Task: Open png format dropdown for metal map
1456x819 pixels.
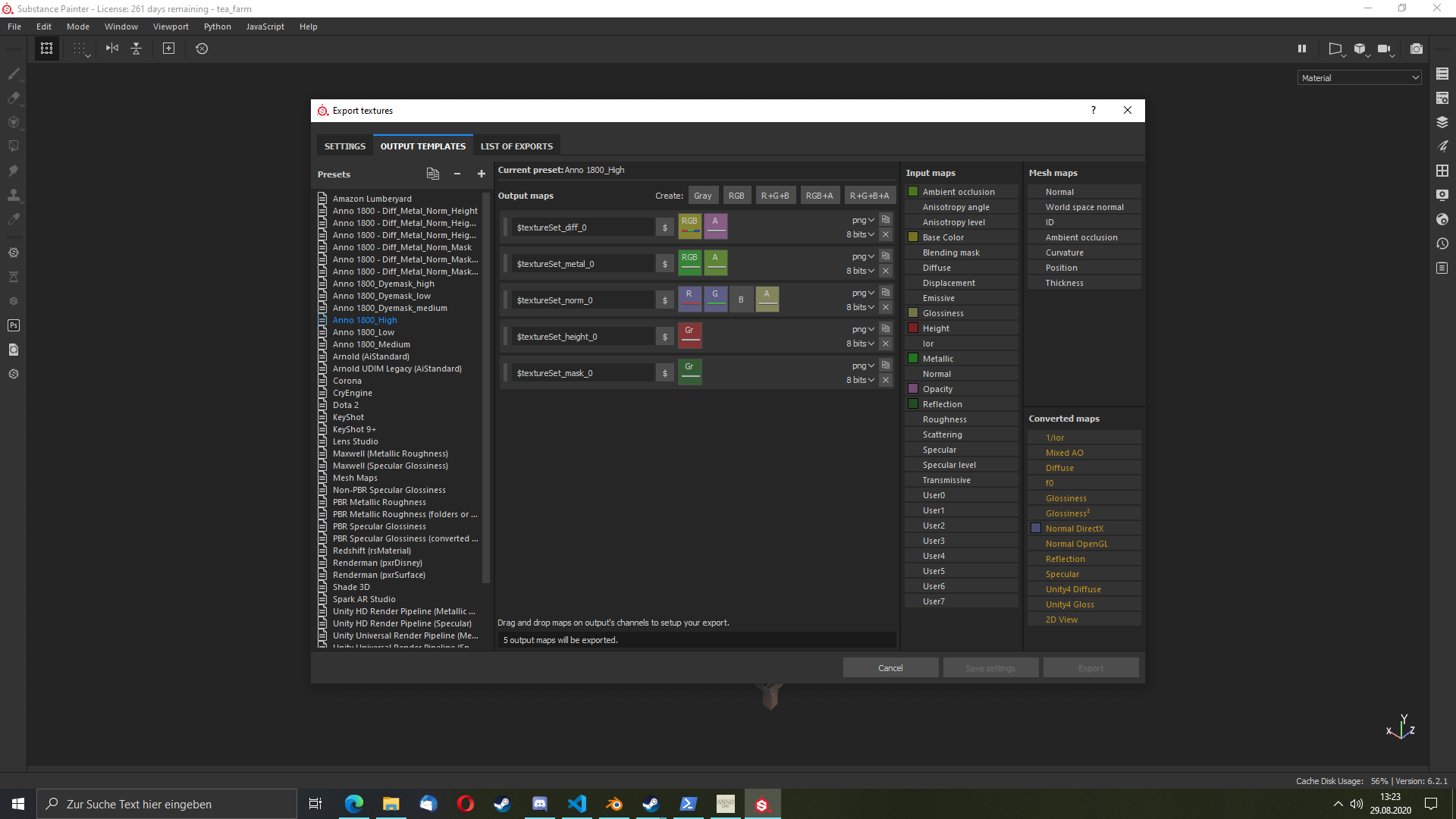Action: [863, 256]
